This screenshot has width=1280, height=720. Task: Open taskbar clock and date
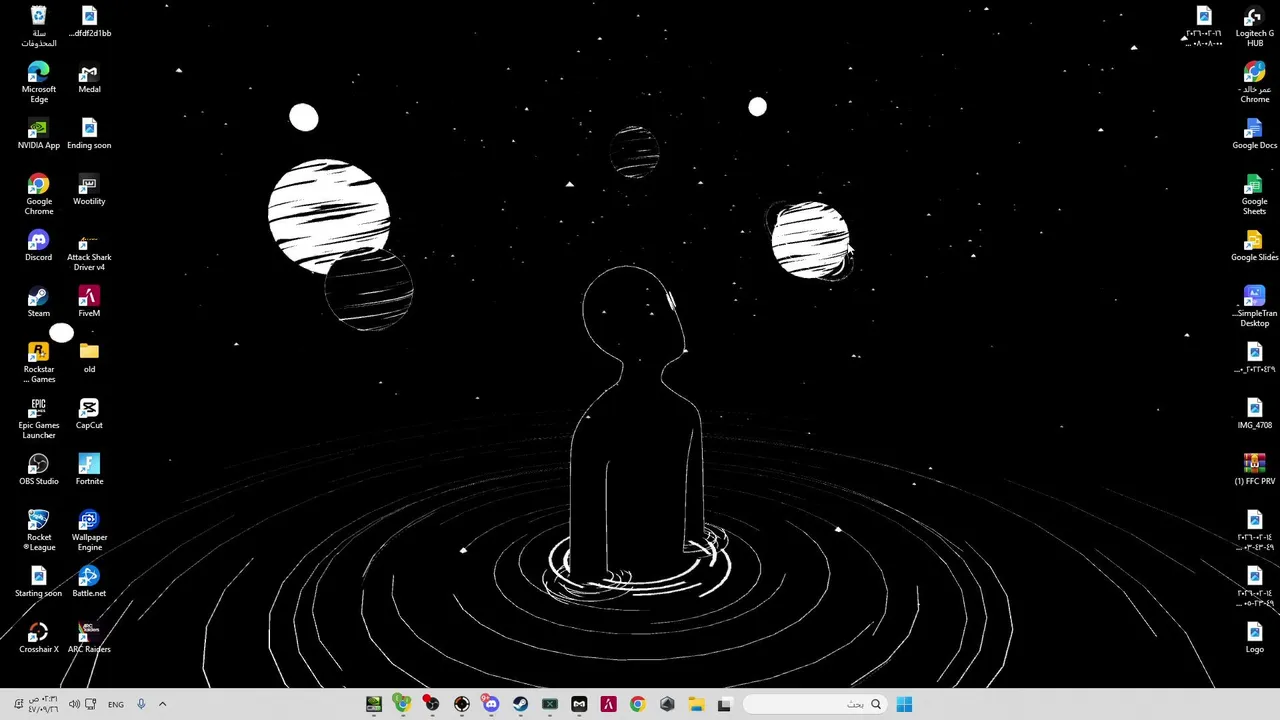(43, 705)
